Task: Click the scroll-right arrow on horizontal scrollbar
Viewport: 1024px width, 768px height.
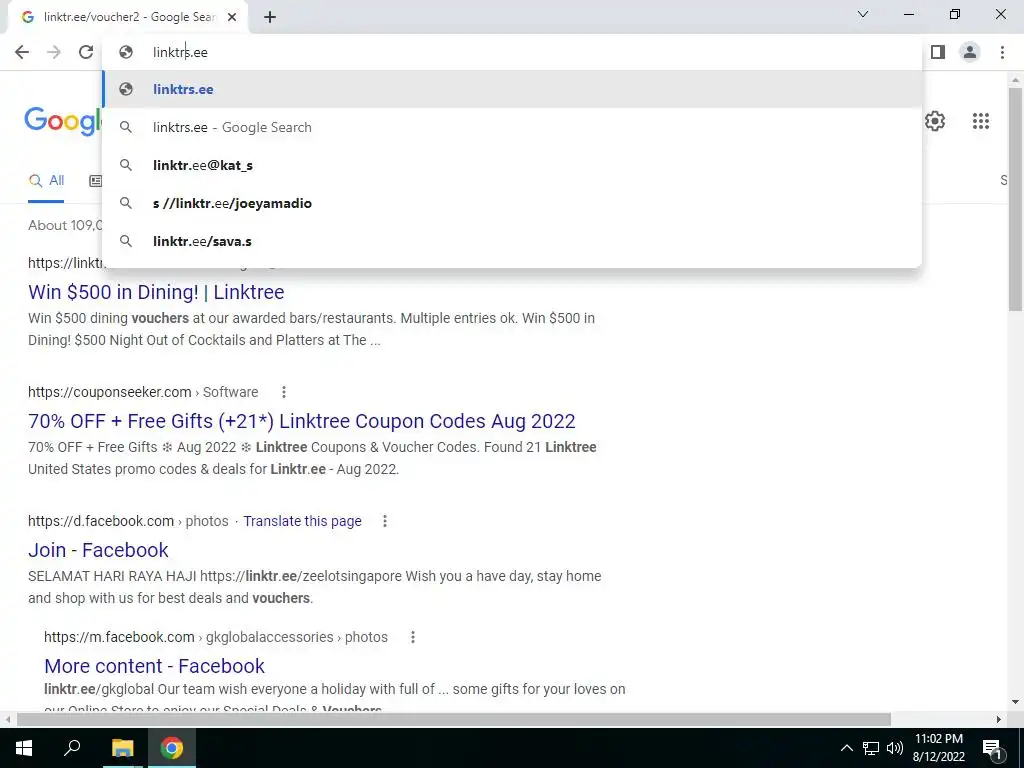Action: 999,720
